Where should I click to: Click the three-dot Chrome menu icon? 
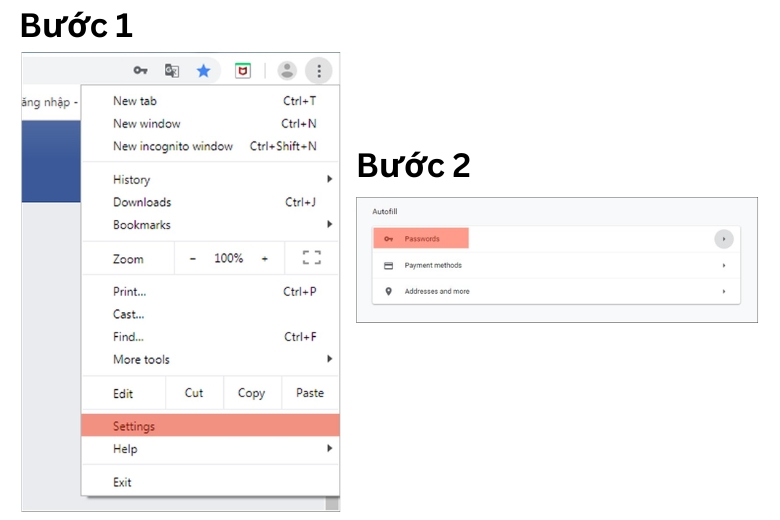tap(319, 71)
